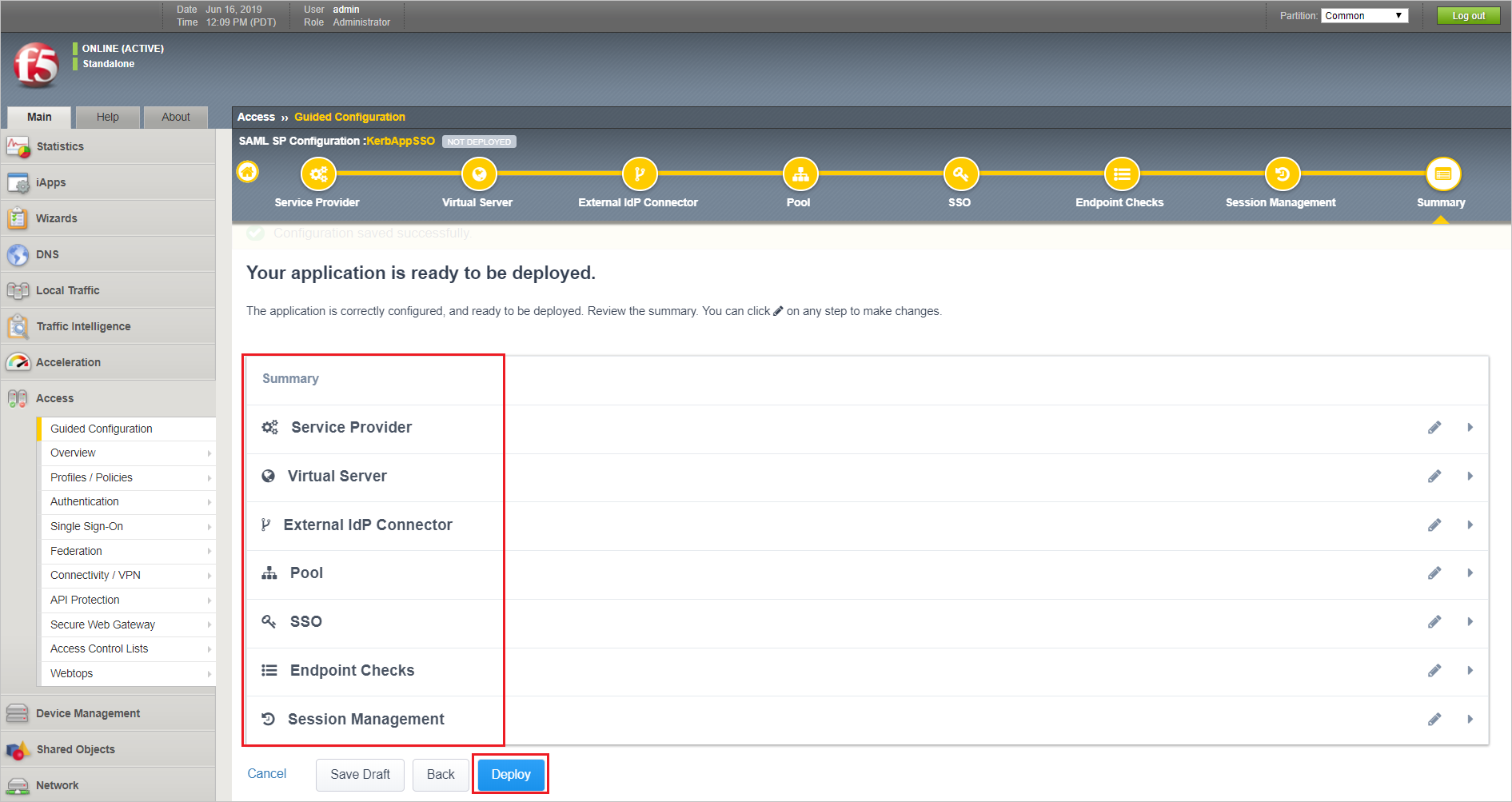Image resolution: width=1512 pixels, height=802 pixels.
Task: Go to the home step icon in wizard
Action: tap(248, 172)
